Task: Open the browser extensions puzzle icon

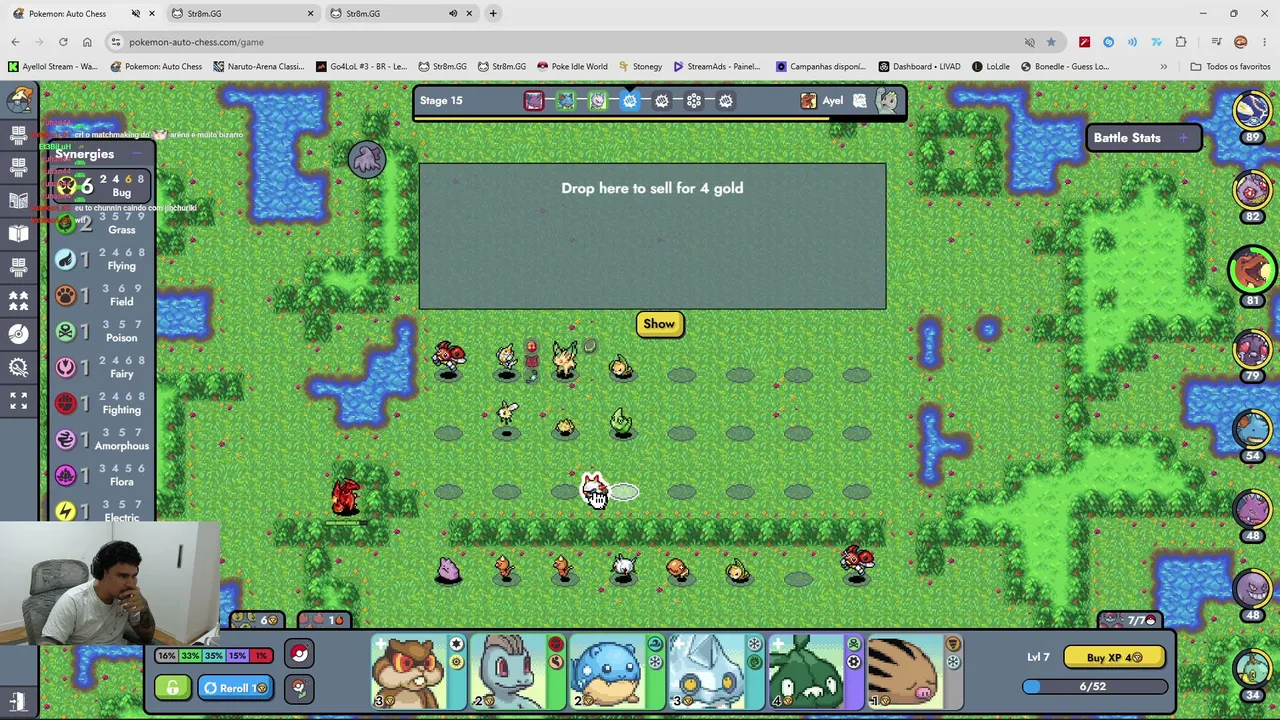Action: pos(1181,42)
